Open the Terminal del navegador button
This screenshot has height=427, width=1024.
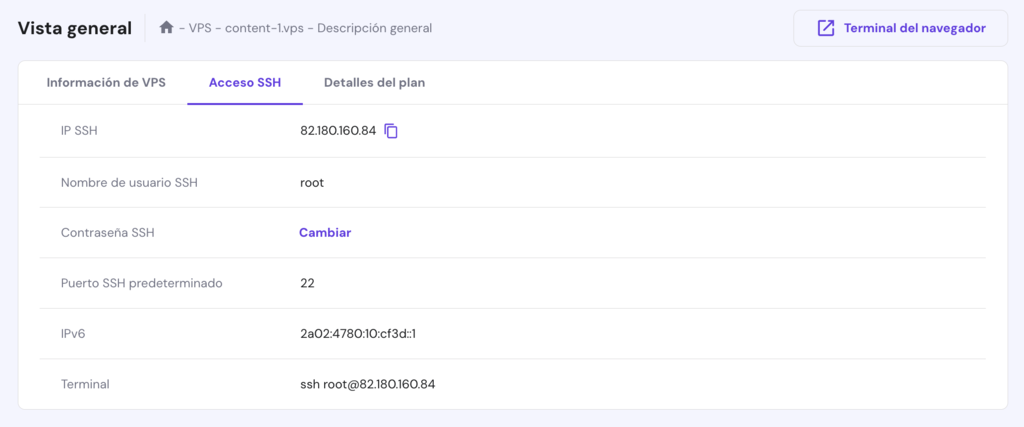coord(901,28)
